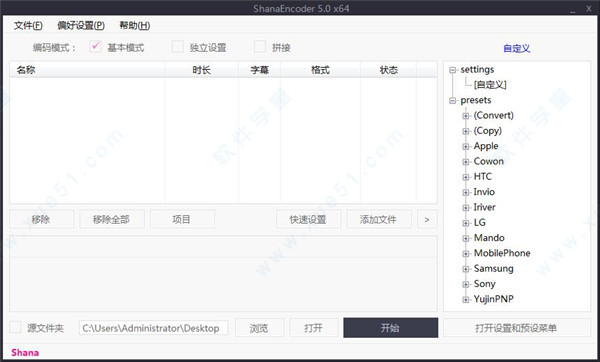Click the 添加文件 button
Image resolution: width=600 pixels, height=362 pixels.
click(x=379, y=219)
